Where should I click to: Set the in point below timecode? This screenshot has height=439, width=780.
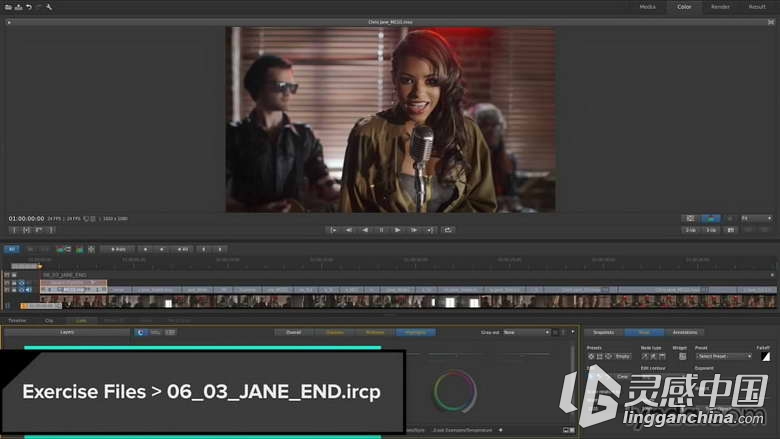(x=14, y=230)
